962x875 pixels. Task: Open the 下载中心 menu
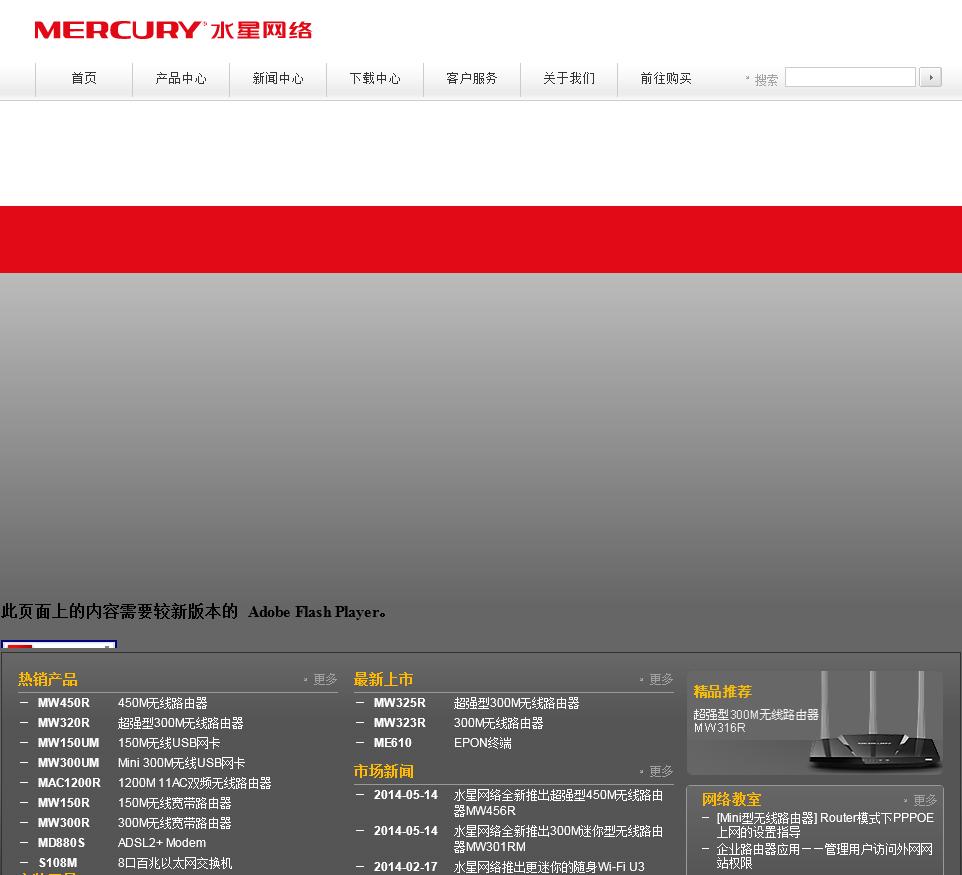(375, 79)
